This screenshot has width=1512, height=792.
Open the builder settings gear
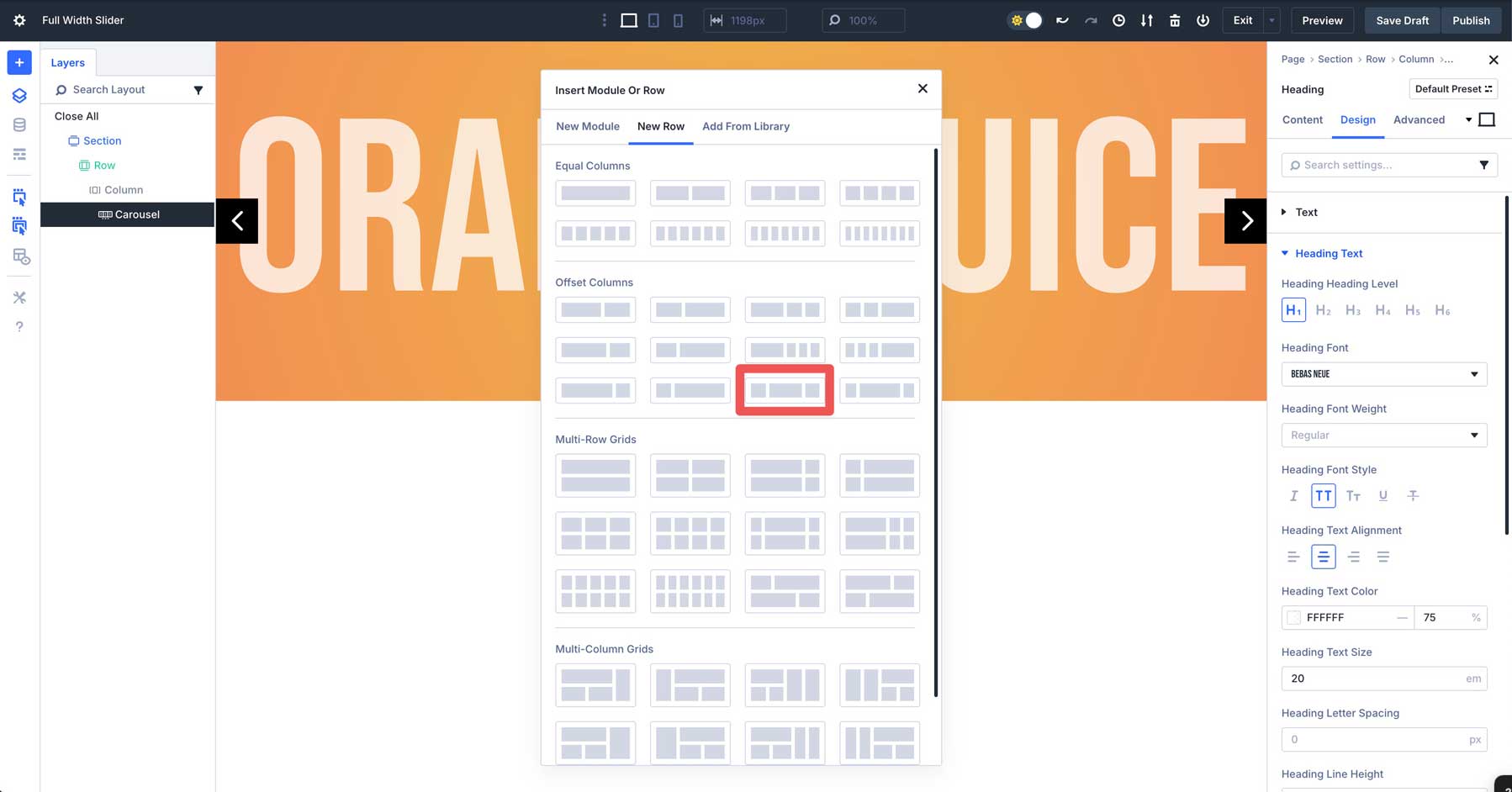[19, 20]
